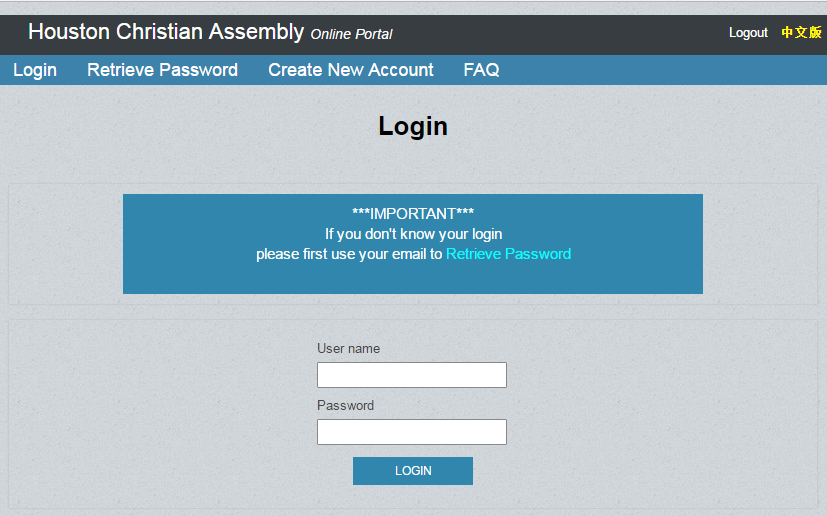The width and height of the screenshot is (827, 516).
Task: Click the "If you don't know your login" text
Action: click(x=414, y=234)
